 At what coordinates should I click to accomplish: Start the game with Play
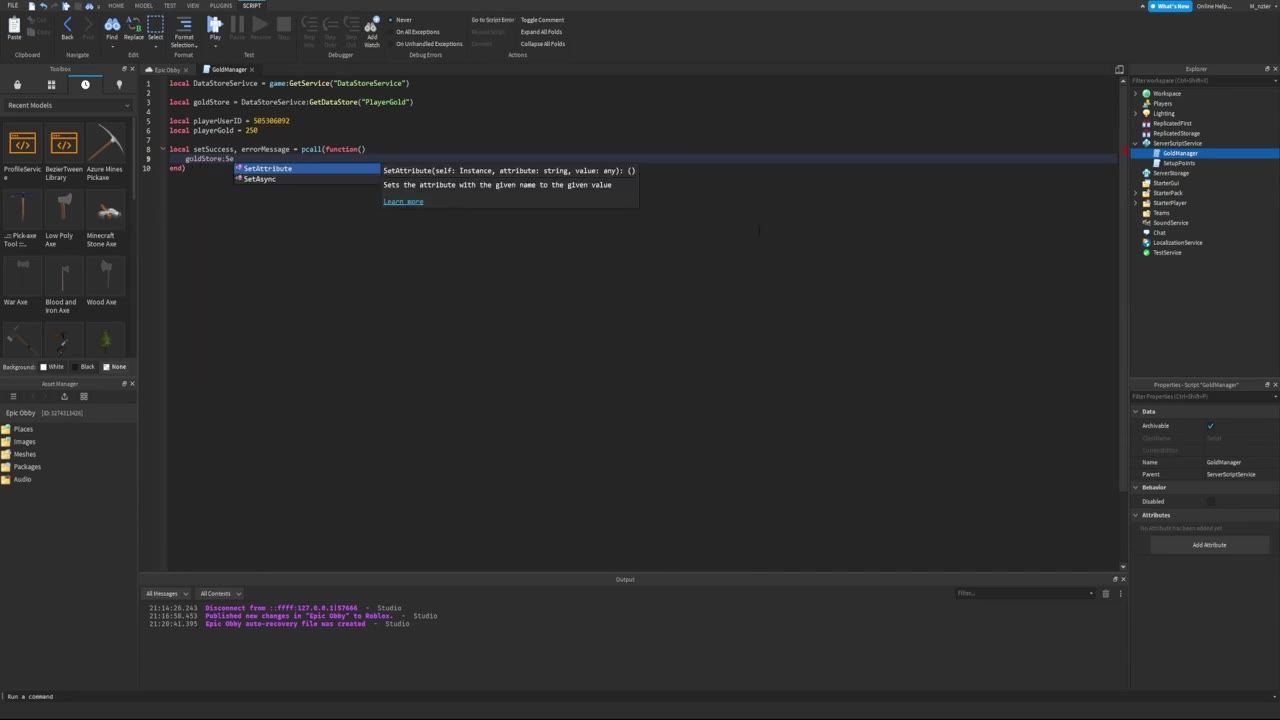[215, 24]
